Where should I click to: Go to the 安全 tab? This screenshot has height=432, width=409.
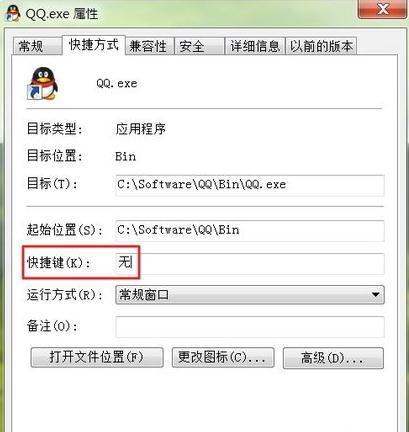[x=199, y=46]
